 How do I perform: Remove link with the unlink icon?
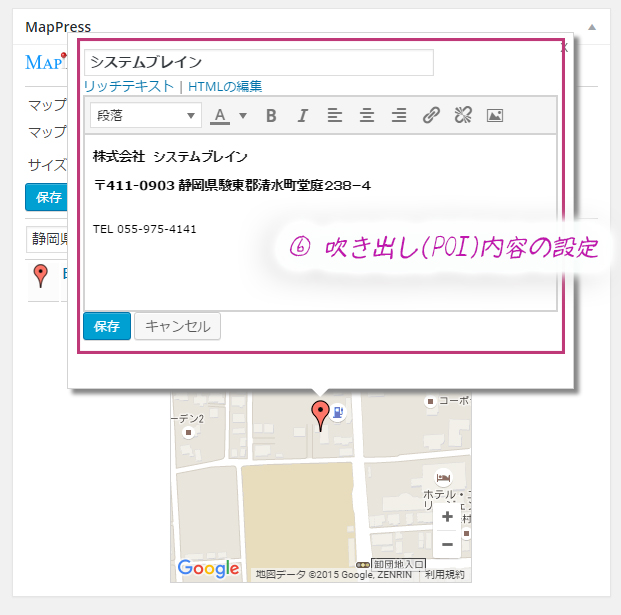pyautogui.click(x=462, y=115)
